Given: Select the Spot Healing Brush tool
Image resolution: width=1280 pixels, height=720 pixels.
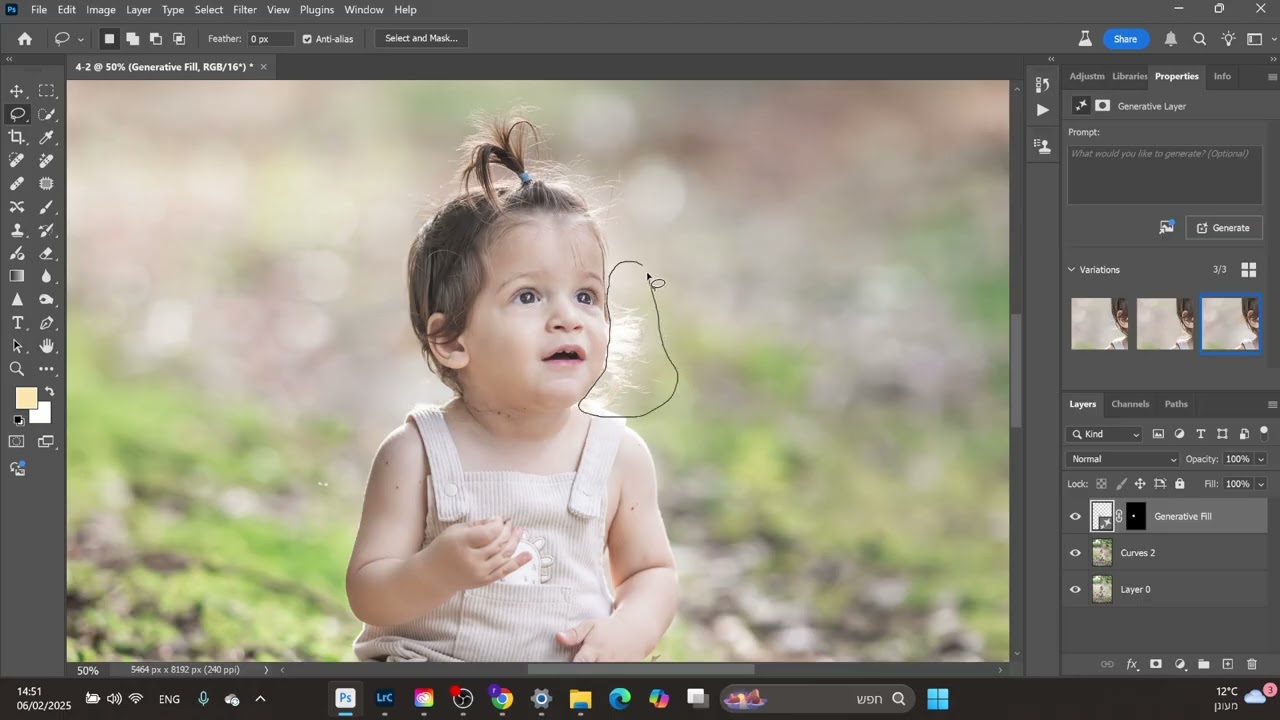Looking at the screenshot, I should 17,160.
